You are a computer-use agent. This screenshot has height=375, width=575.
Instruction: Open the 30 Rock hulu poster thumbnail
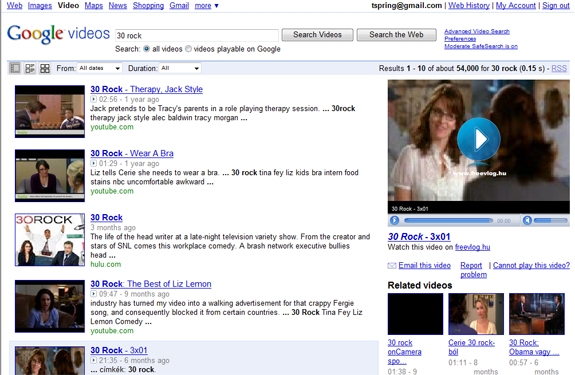pyautogui.click(x=50, y=240)
